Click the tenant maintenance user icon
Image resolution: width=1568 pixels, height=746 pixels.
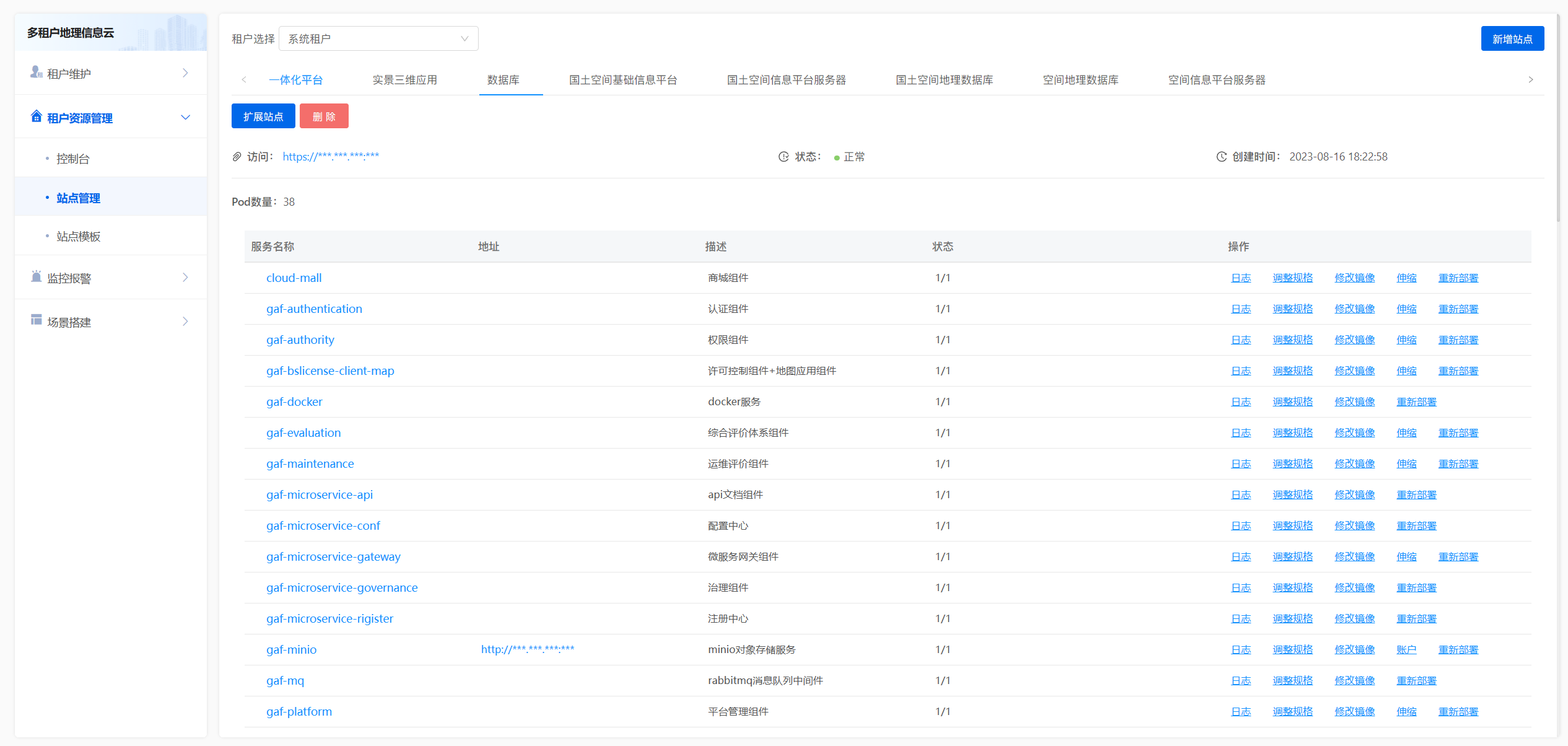click(x=36, y=72)
